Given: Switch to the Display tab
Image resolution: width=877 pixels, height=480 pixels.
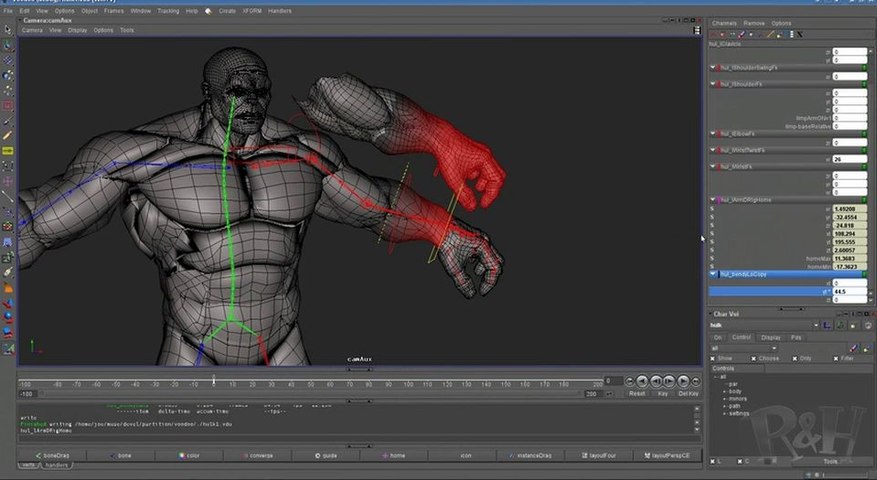Looking at the screenshot, I should 769,338.
